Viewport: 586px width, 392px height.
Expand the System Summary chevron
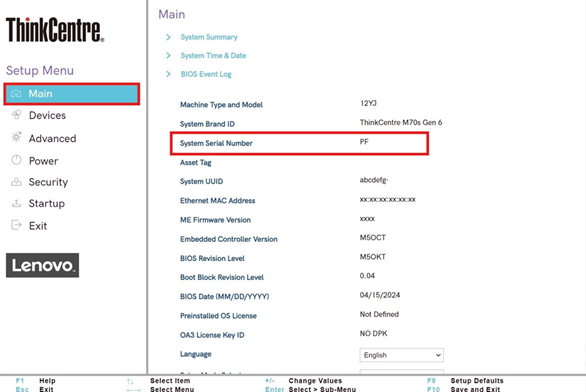168,37
